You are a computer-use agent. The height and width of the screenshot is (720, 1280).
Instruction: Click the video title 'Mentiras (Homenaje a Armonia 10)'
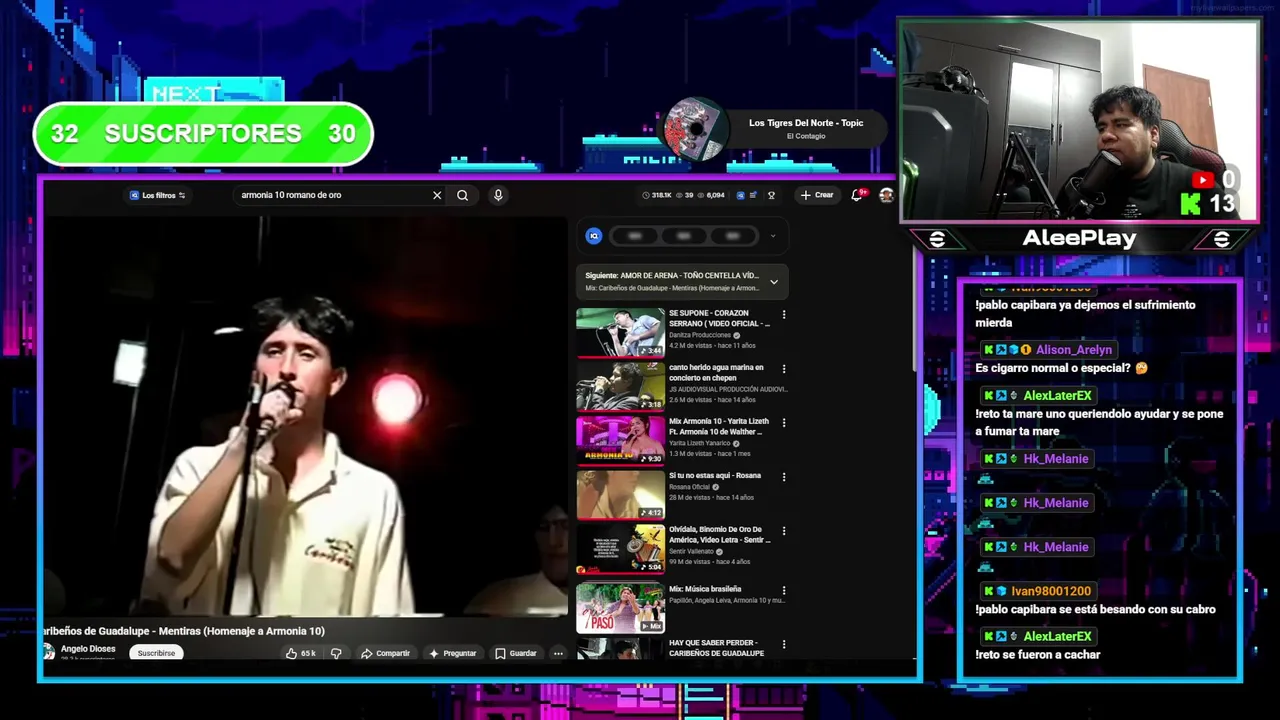pos(184,631)
